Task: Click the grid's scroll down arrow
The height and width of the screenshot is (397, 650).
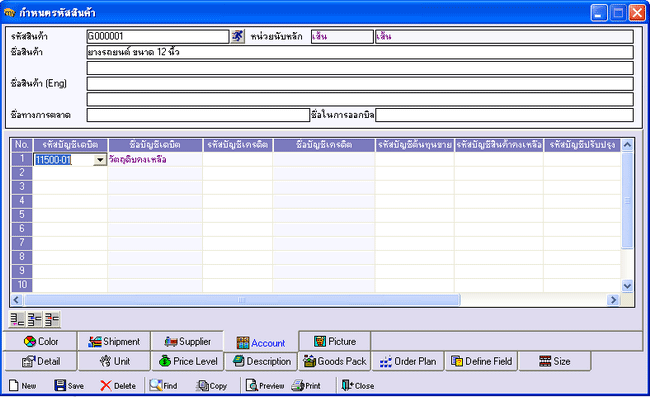Action: tap(627, 286)
